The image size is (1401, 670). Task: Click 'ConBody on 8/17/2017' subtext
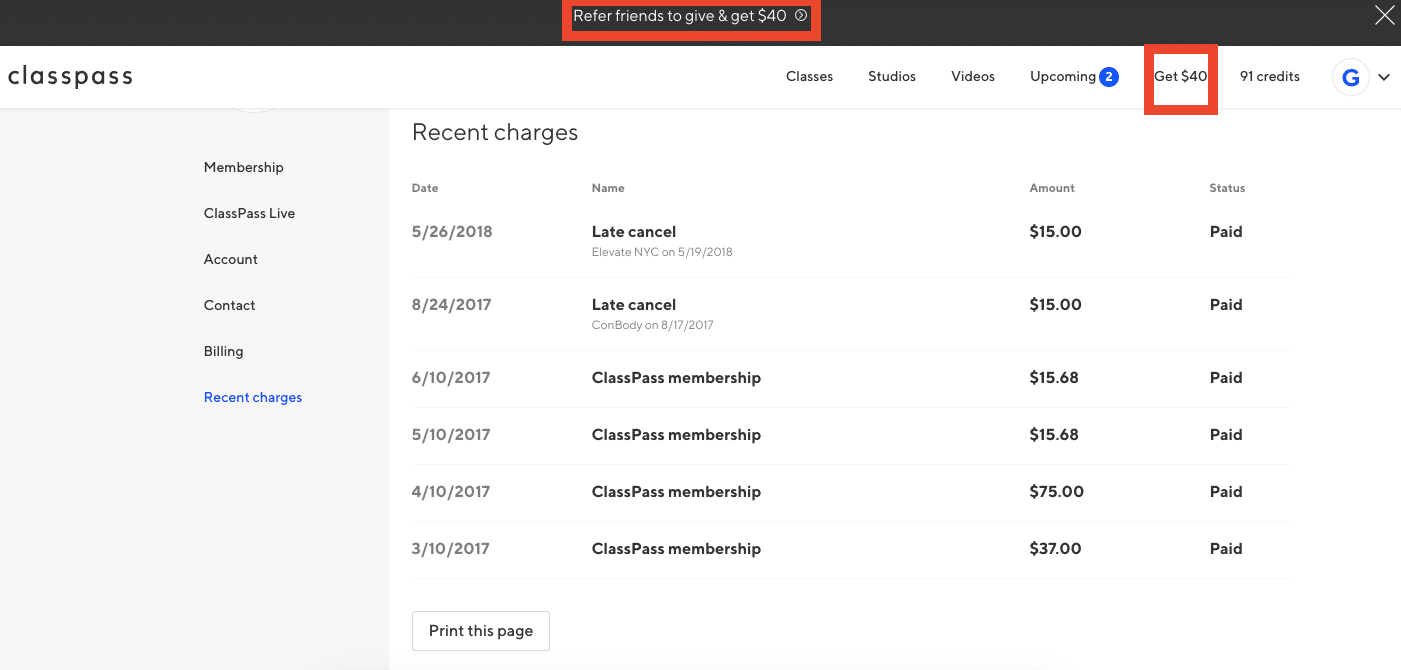tap(653, 325)
